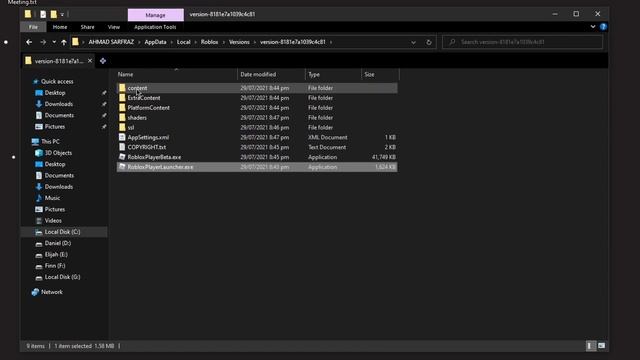Click New folder icon in title bar
Viewport: 640px width, 360px height.
click(53, 14)
